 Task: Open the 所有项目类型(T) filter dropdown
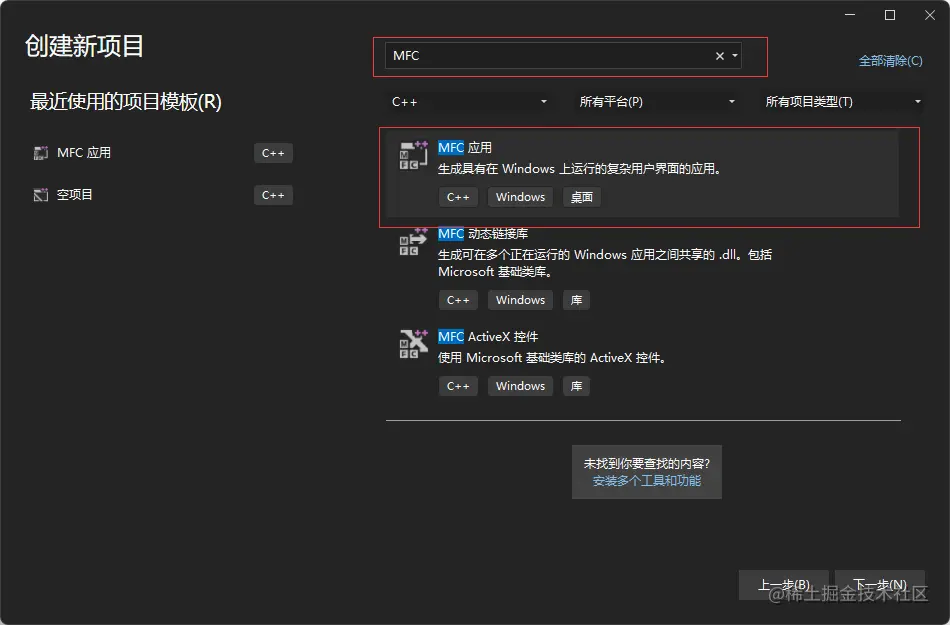pos(842,102)
